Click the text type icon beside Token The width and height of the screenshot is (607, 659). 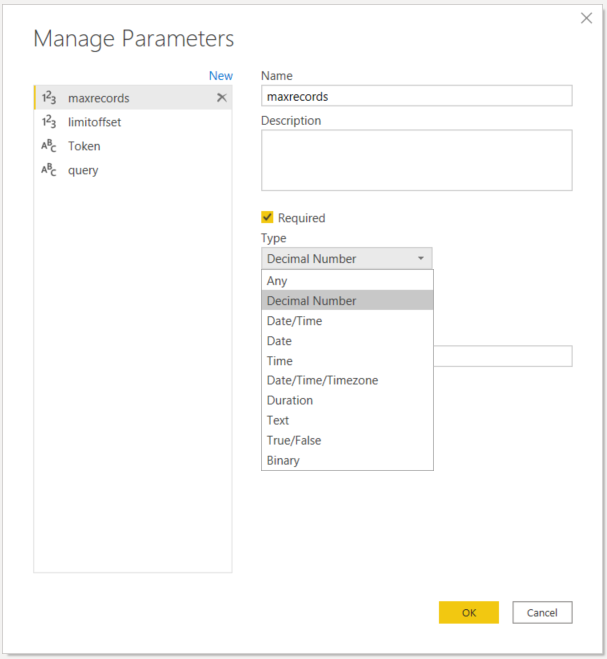[x=49, y=146]
